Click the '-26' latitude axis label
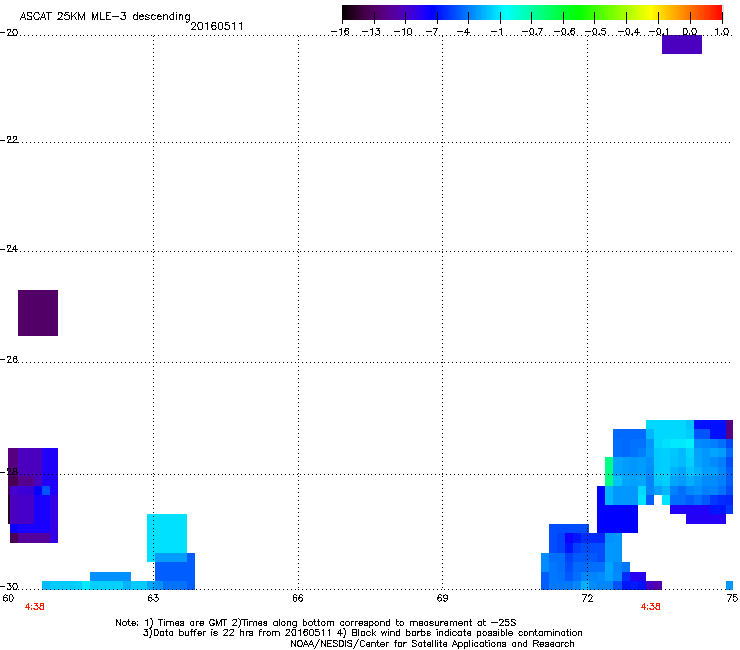This screenshot has width=740, height=650. tap(9, 360)
